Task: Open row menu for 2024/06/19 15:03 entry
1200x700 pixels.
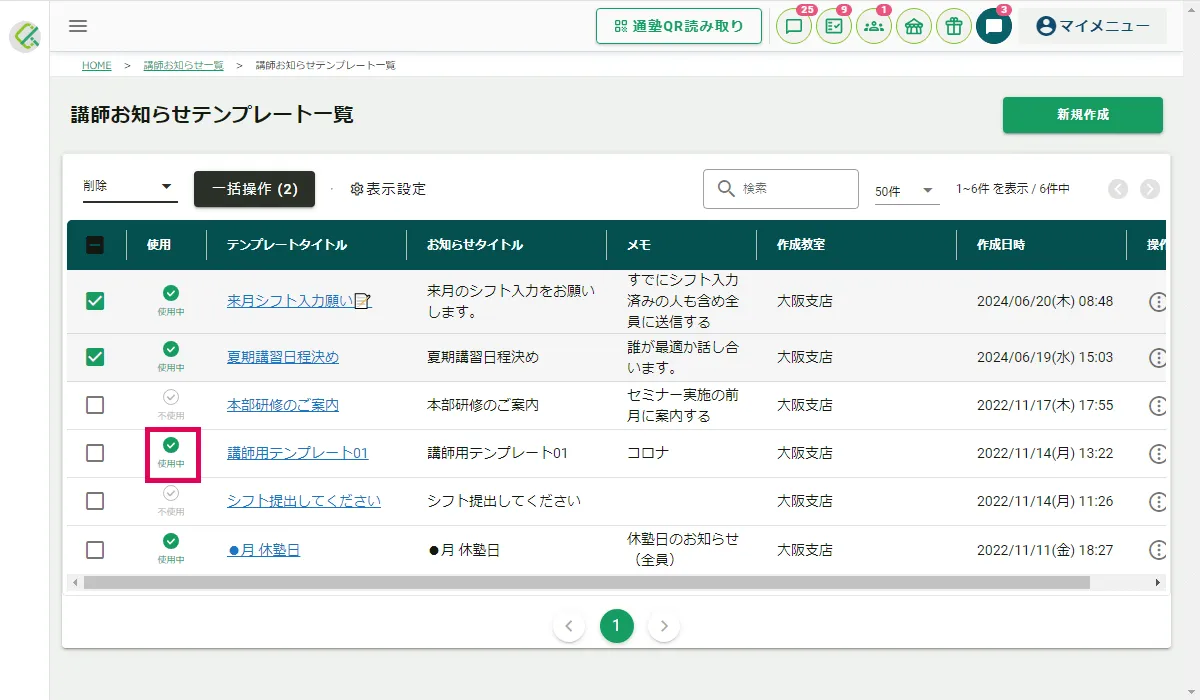Action: point(1158,357)
